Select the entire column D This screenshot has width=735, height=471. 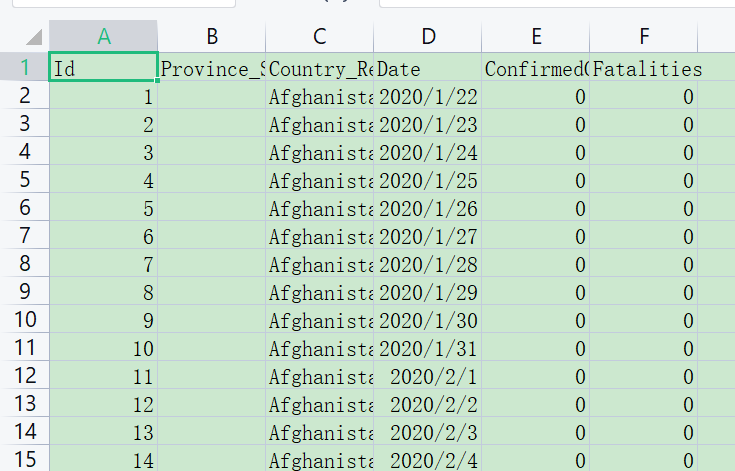[428, 37]
